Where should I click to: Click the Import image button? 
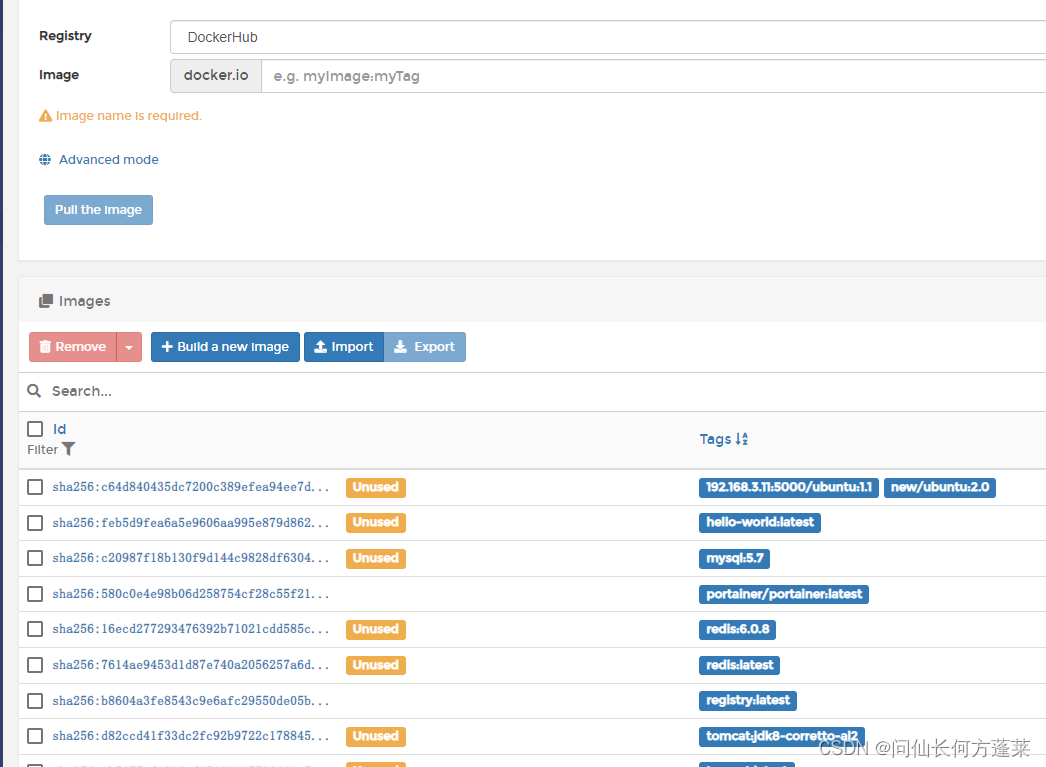pos(344,347)
